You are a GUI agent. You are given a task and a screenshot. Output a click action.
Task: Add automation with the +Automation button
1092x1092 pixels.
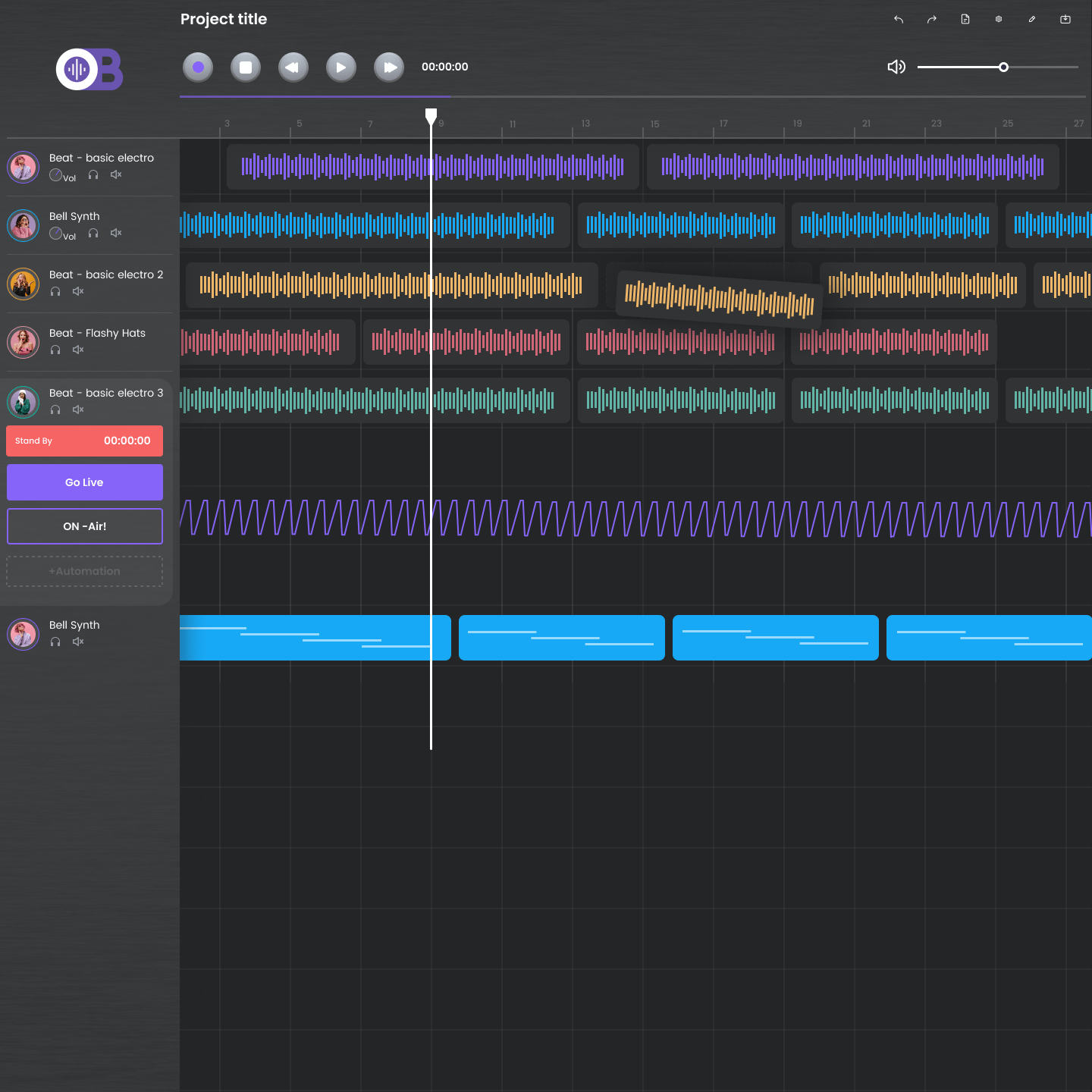pyautogui.click(x=85, y=571)
